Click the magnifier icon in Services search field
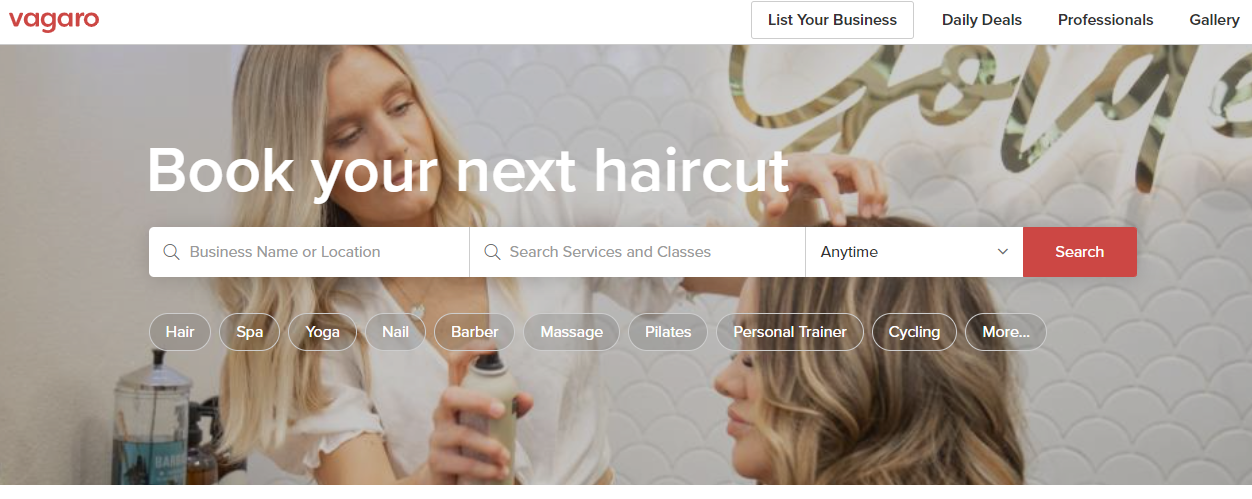 coord(492,252)
